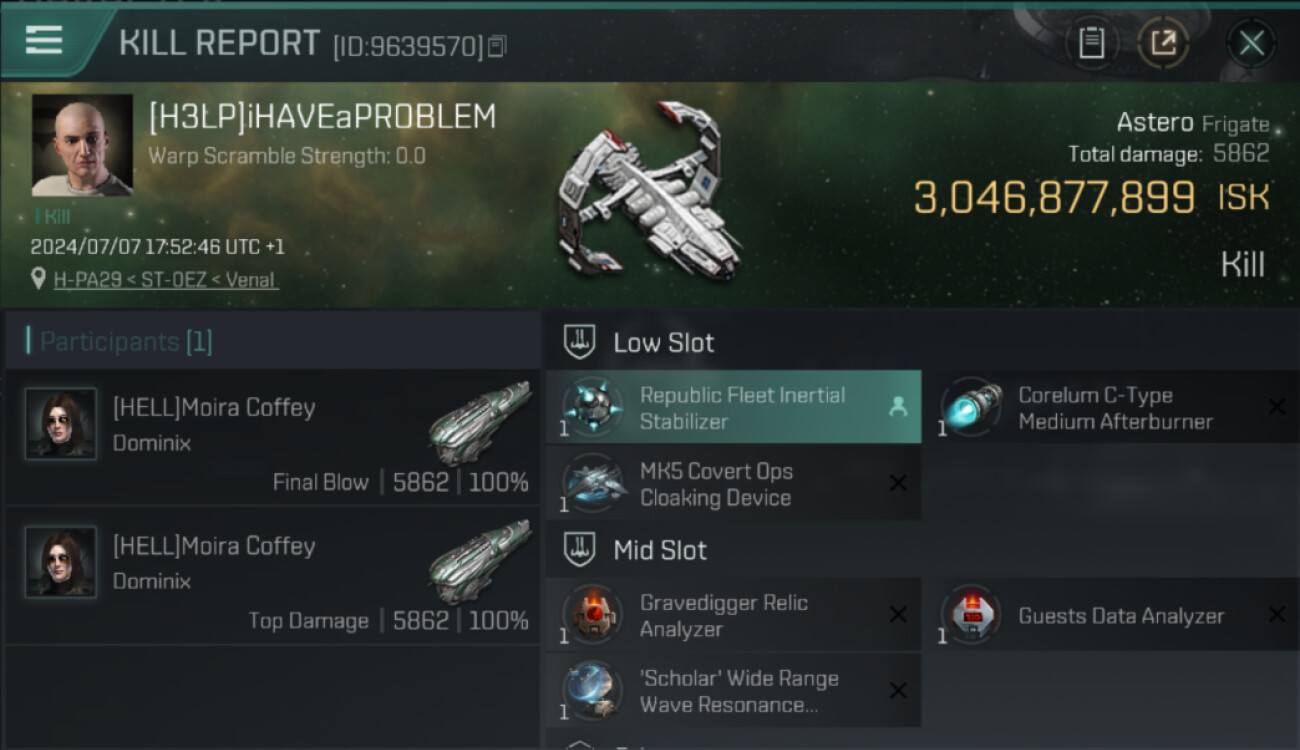This screenshot has height=750, width=1300.
Task: Toggle the Low Slot section header
Action: [x=664, y=343]
